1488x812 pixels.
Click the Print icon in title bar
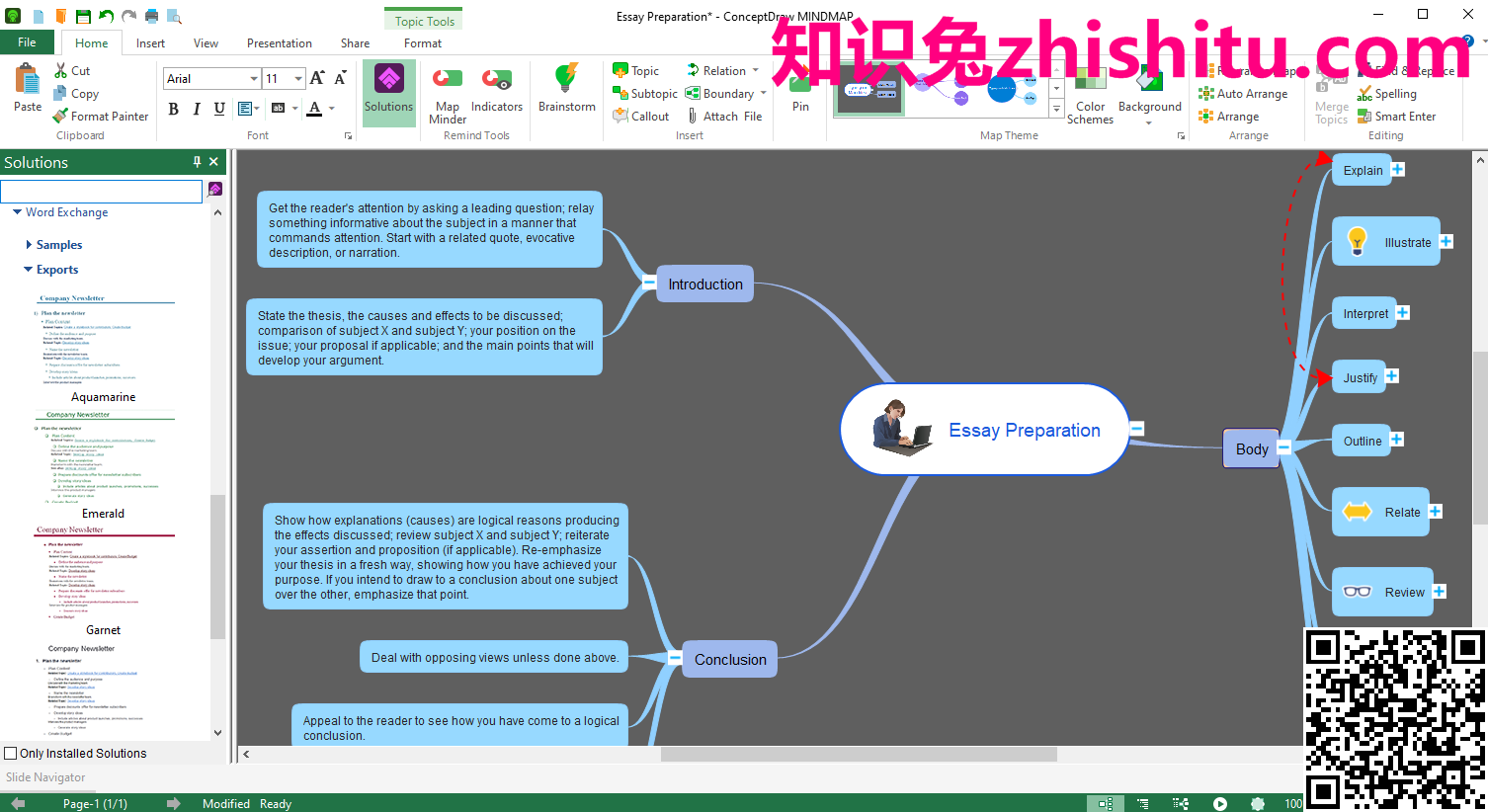click(151, 16)
